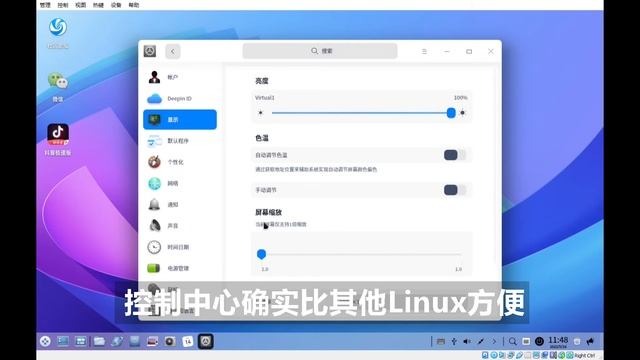Go back using the title bar arrow button
The width and height of the screenshot is (640, 360).
coord(173,51)
